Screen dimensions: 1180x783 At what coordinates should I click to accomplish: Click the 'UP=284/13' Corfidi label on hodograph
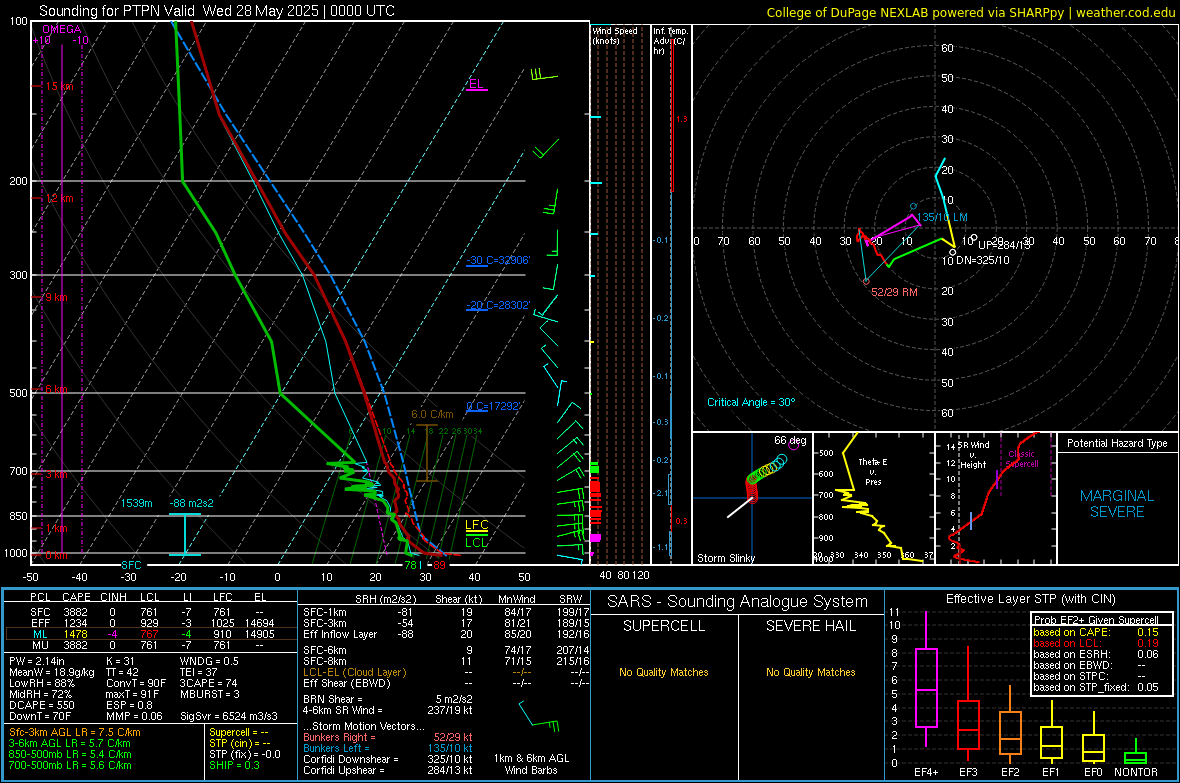tap(1003, 245)
